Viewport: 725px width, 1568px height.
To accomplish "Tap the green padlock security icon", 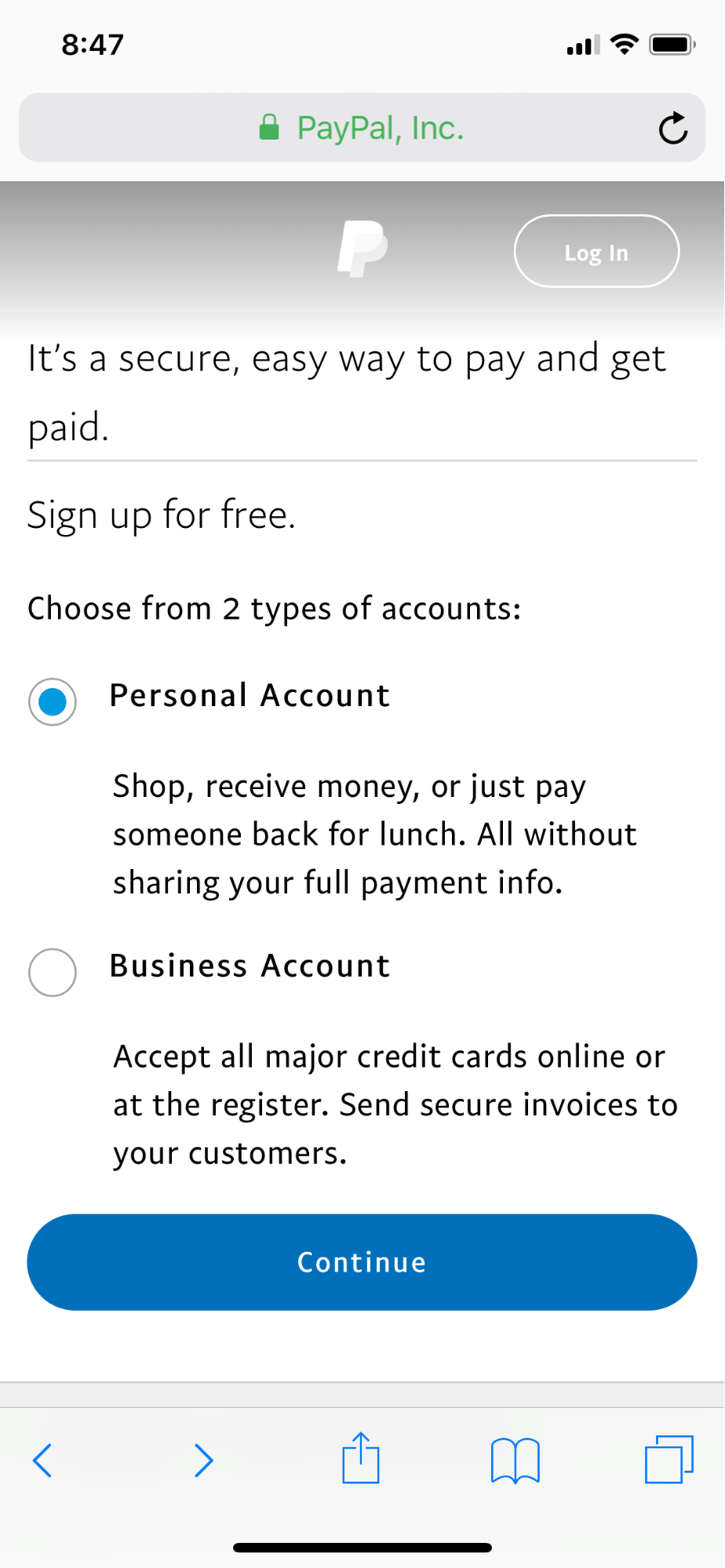I will (269, 127).
